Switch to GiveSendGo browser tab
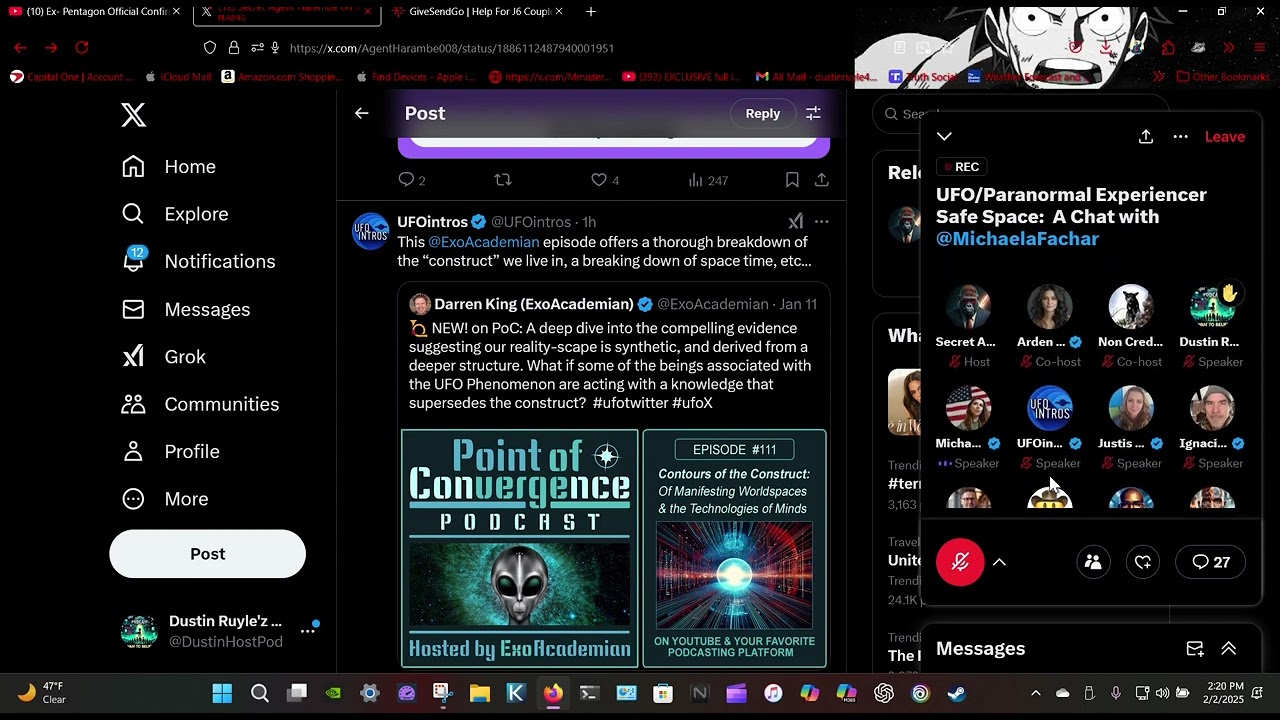The height and width of the screenshot is (720, 1280). 478,12
